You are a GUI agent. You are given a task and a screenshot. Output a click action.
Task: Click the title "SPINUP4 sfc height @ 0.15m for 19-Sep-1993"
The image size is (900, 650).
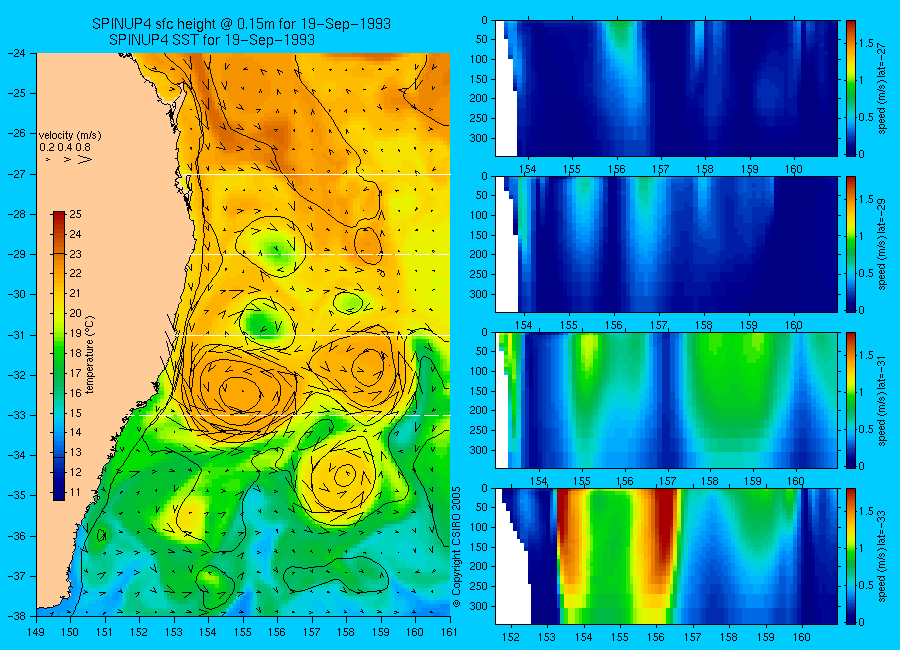click(x=241, y=24)
